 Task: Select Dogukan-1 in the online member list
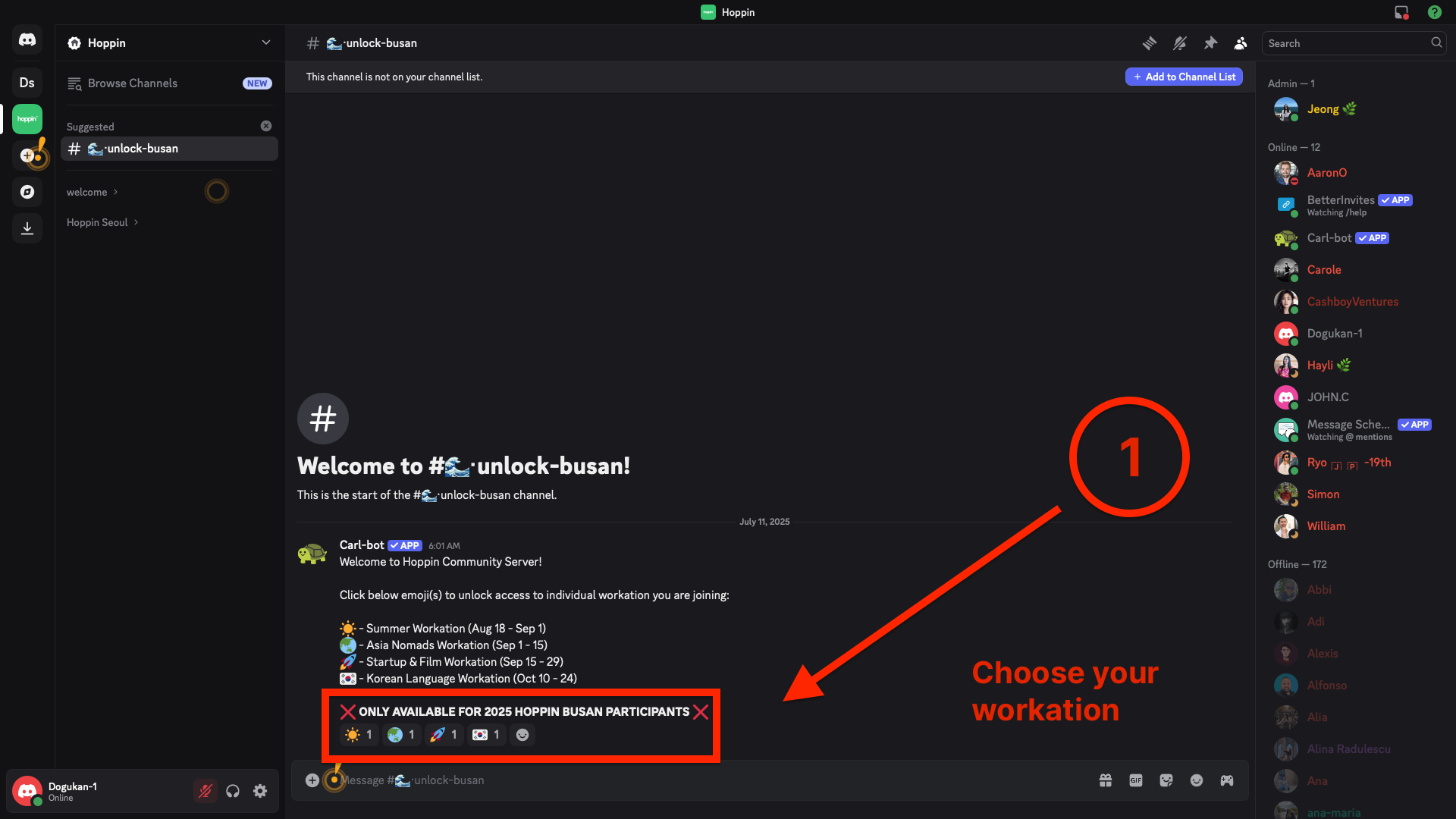tap(1353, 334)
